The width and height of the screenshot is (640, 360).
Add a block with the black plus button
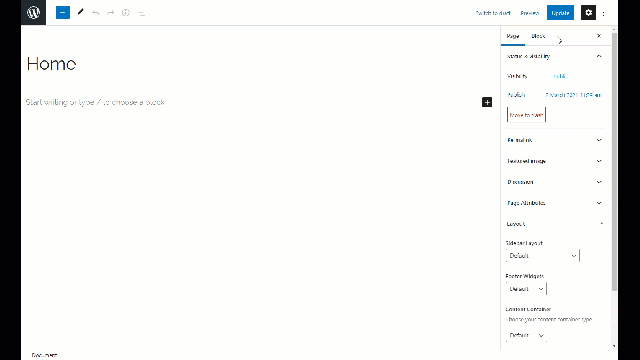[487, 102]
